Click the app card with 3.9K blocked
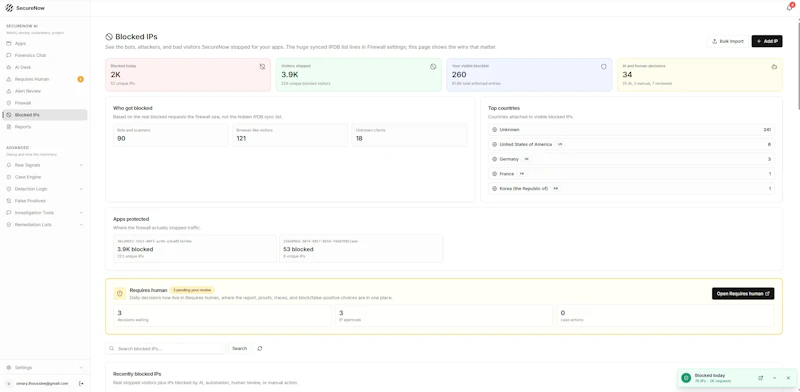This screenshot has height=392, width=800. 195,249
